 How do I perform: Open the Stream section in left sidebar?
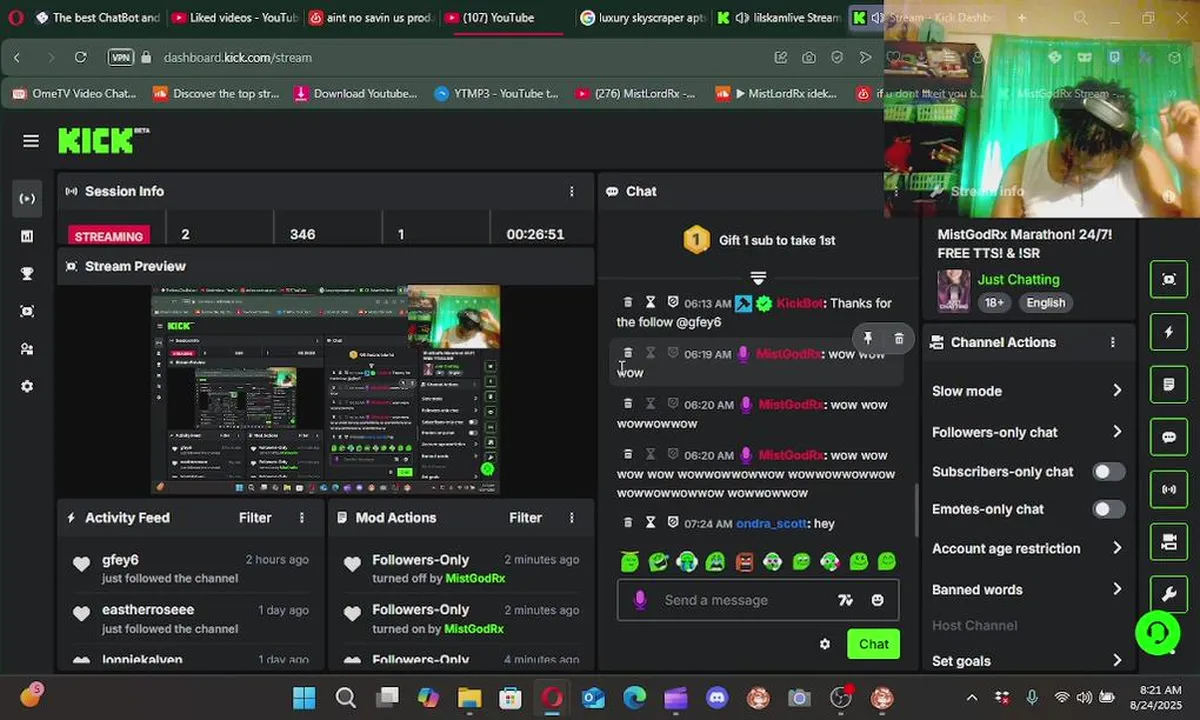[x=27, y=198]
